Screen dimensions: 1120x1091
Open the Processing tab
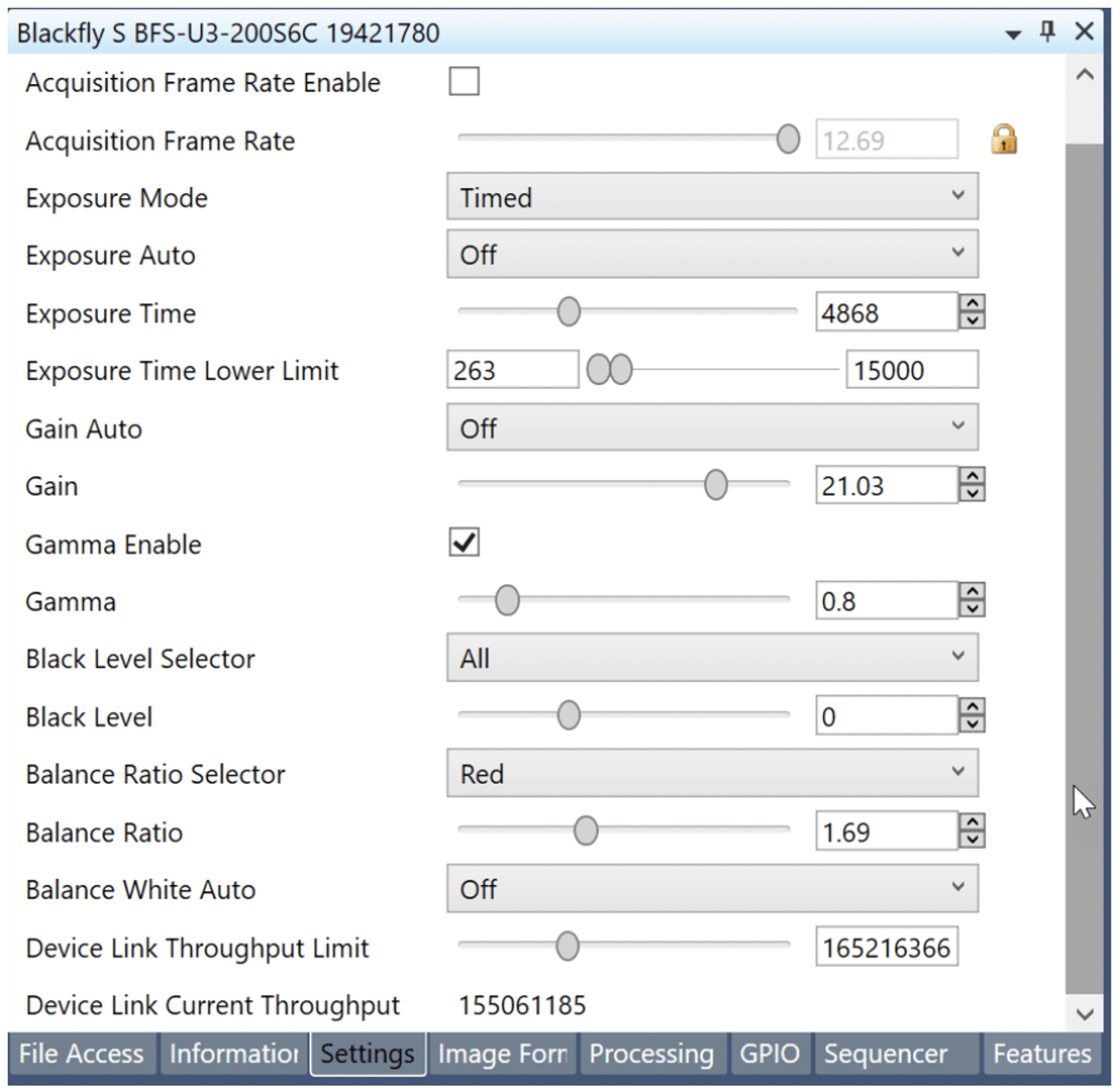pyautogui.click(x=652, y=1054)
